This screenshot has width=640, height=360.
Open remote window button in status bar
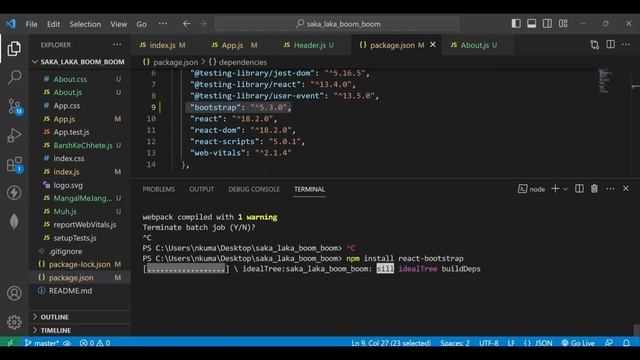pos(10,343)
